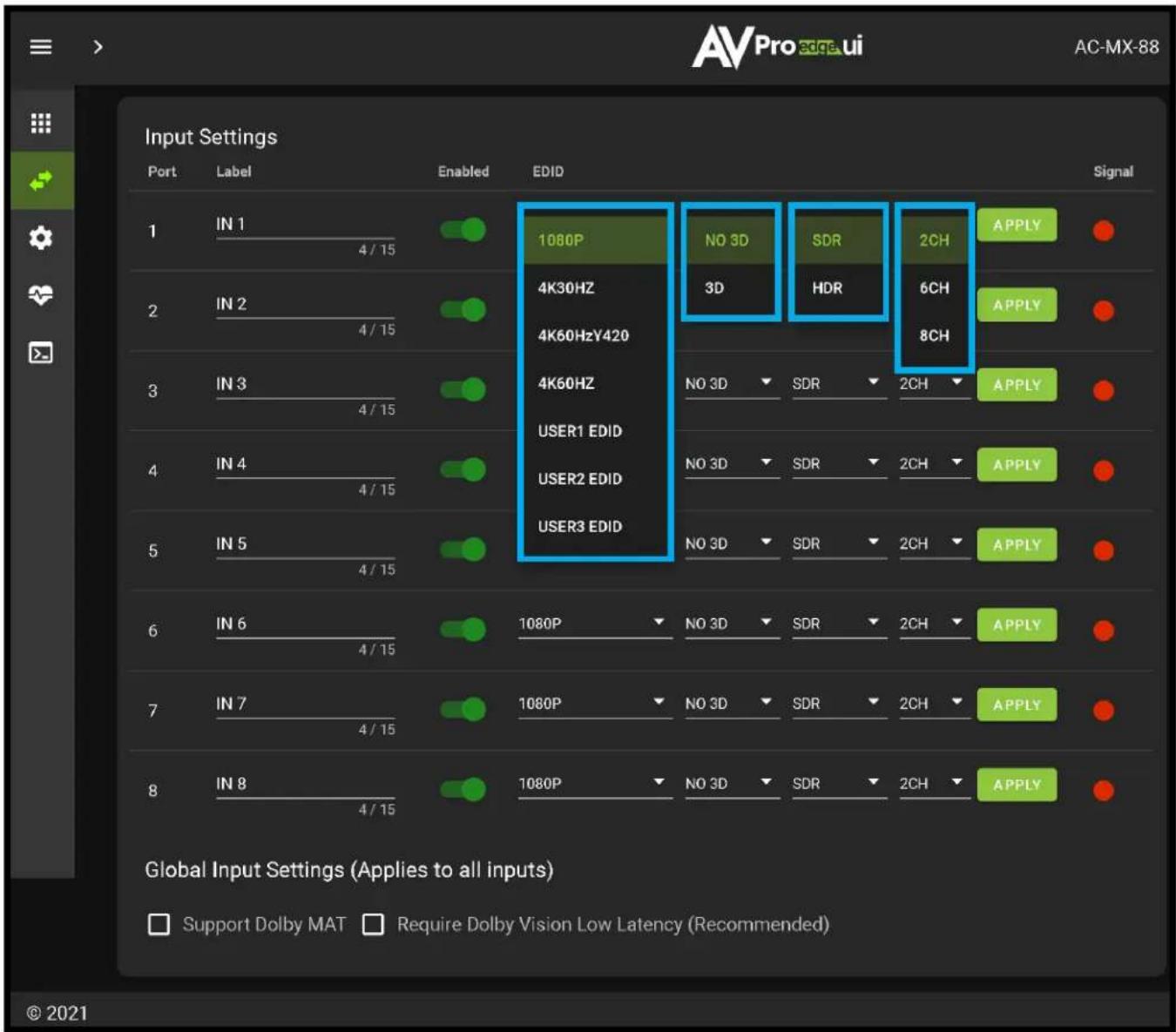
Task: Choose USER1 EDID from the list
Action: [595, 431]
